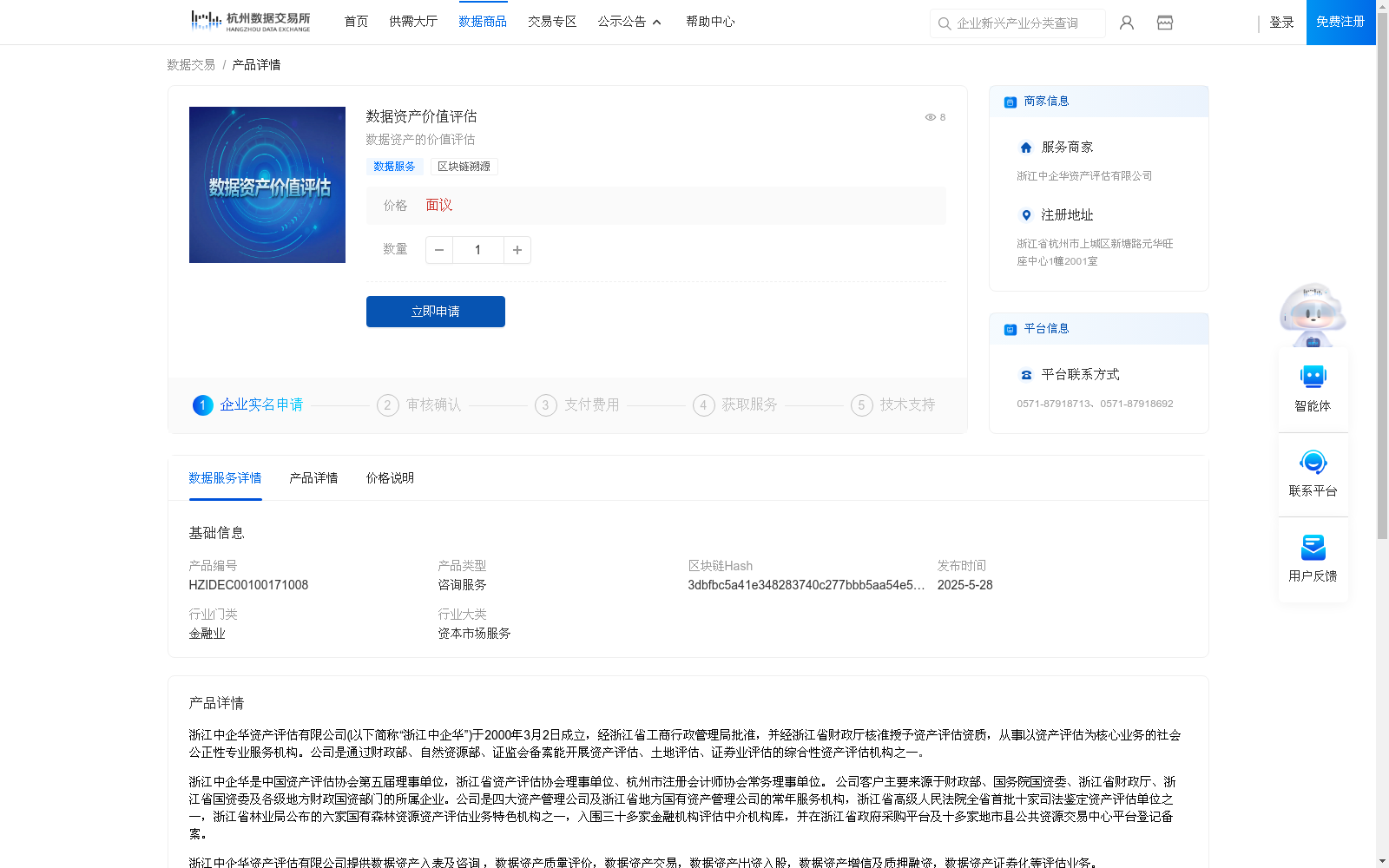Click the 平台联系方式 telephone icon

tap(1026, 375)
